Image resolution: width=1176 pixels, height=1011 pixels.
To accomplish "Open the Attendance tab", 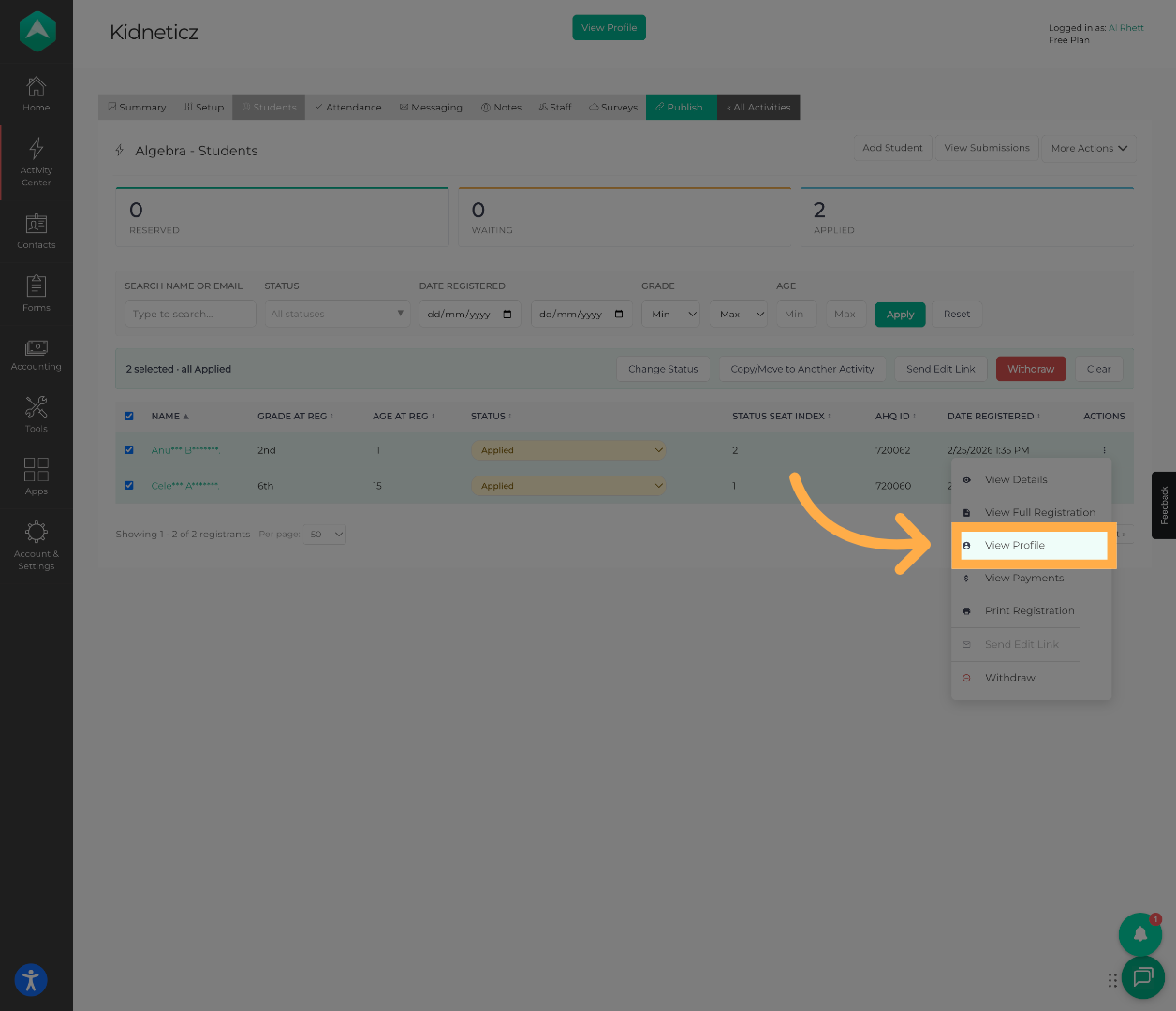I will pyautogui.click(x=348, y=107).
